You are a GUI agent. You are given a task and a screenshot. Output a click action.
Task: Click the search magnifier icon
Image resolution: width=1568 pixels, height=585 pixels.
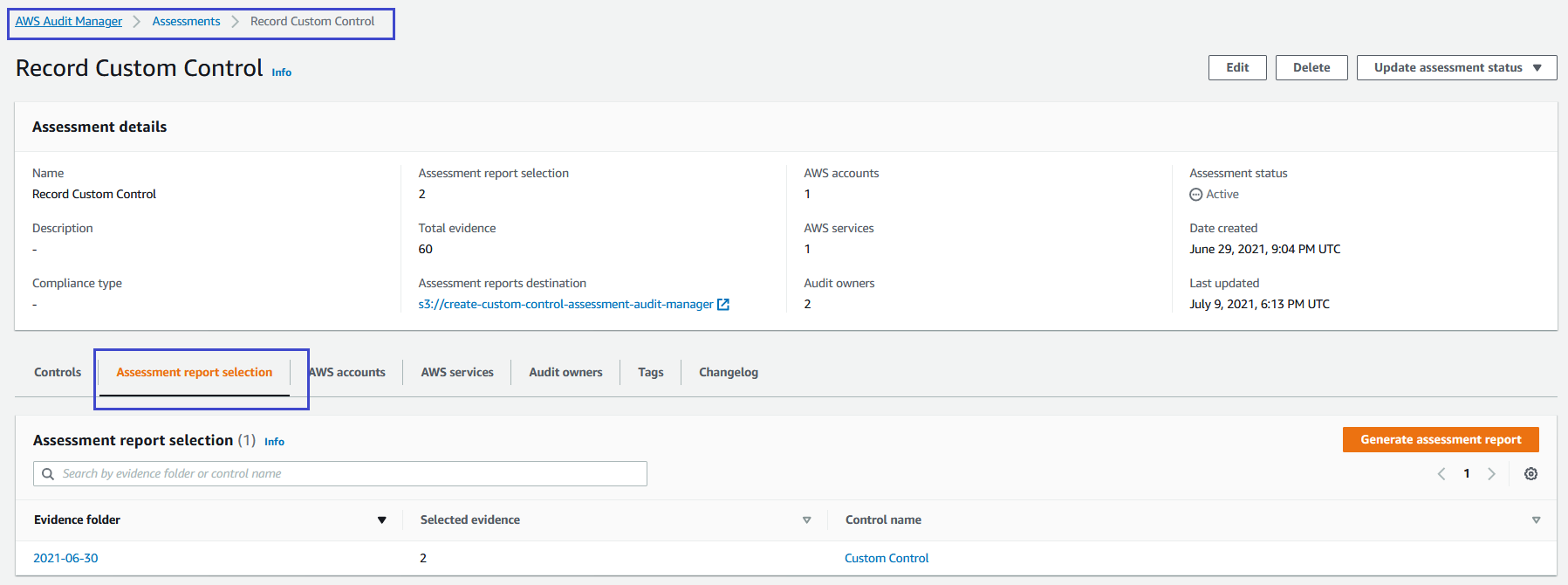[x=48, y=474]
